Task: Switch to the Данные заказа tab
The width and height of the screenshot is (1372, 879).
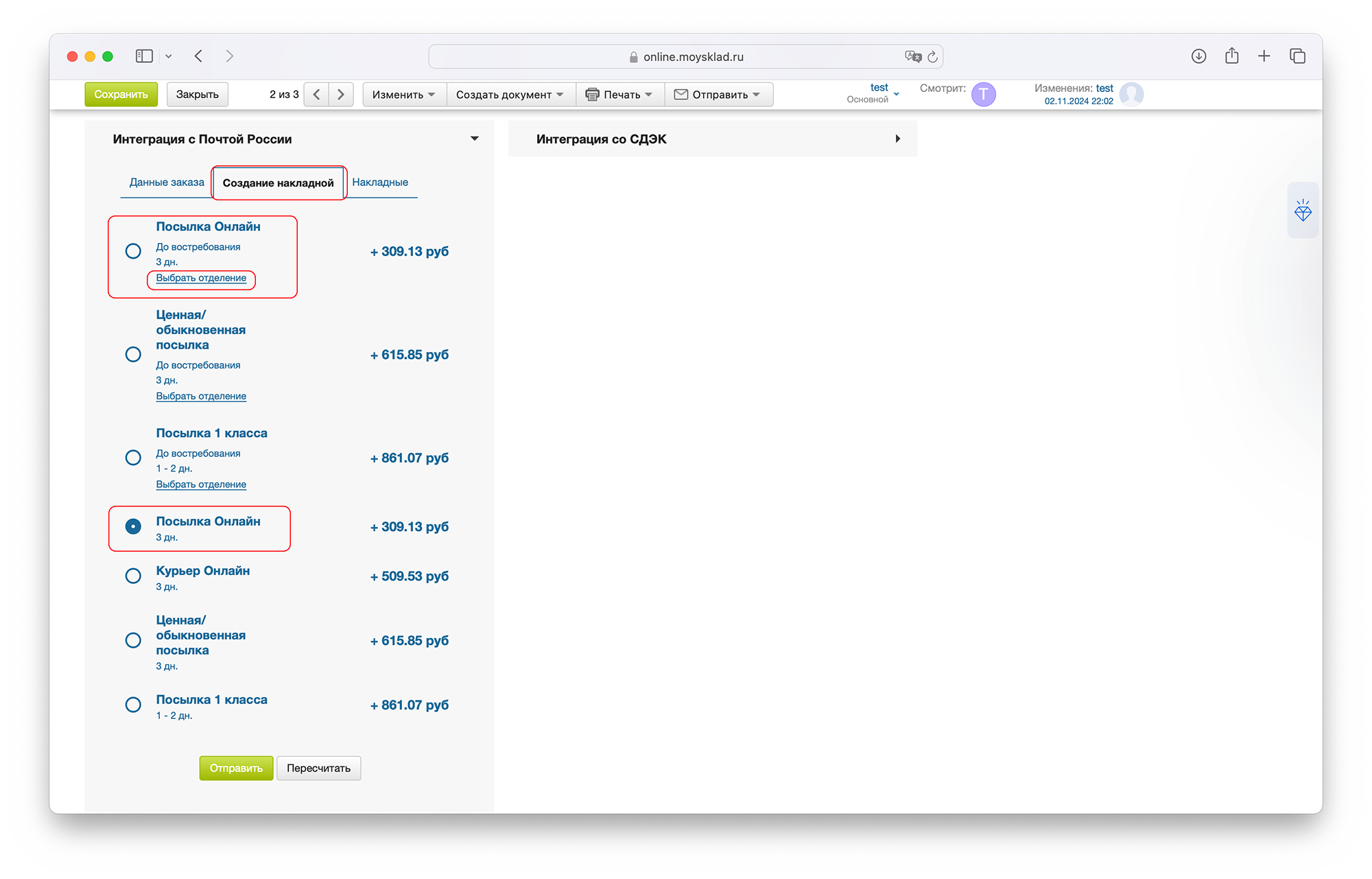Action: coord(167,183)
